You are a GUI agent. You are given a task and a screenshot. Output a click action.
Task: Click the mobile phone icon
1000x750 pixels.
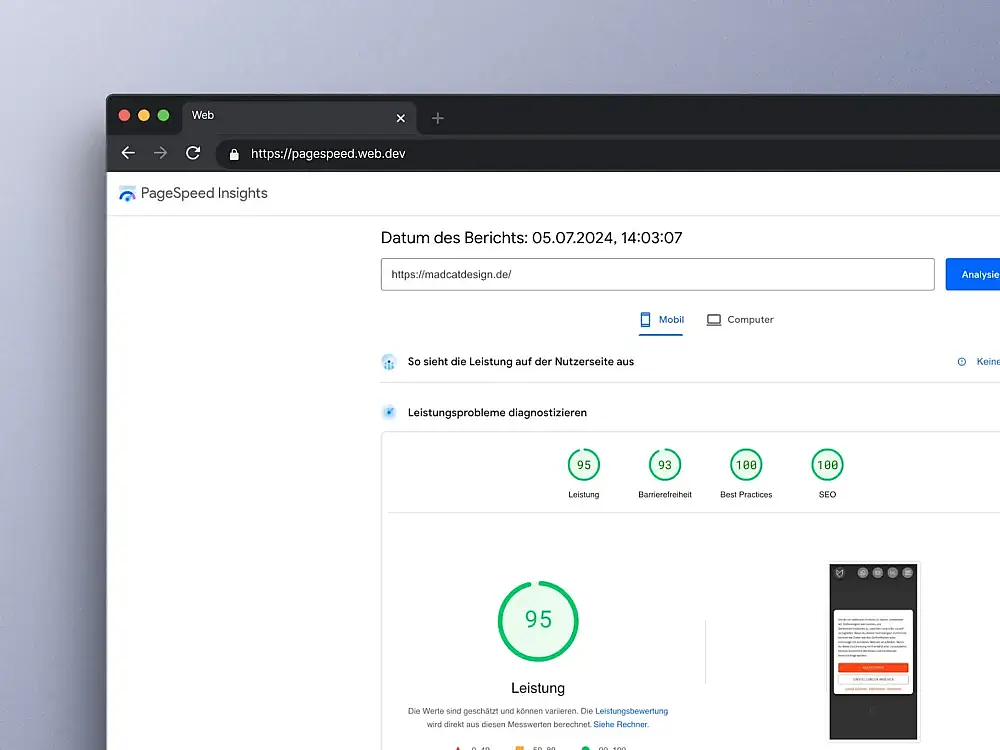coord(645,320)
